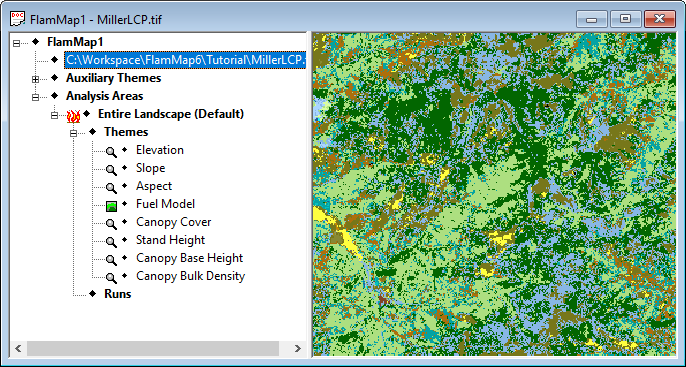
Task: Expand the Auxiliary Themes node
Action: click(x=35, y=79)
